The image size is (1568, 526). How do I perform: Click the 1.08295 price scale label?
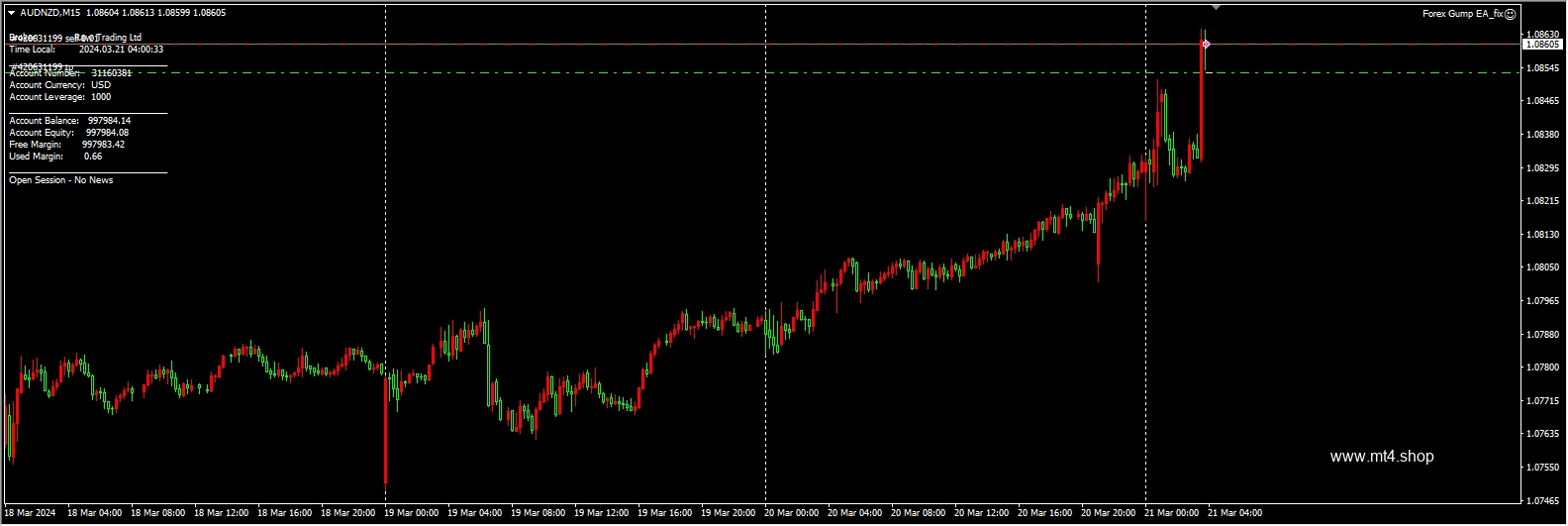pyautogui.click(x=1542, y=168)
